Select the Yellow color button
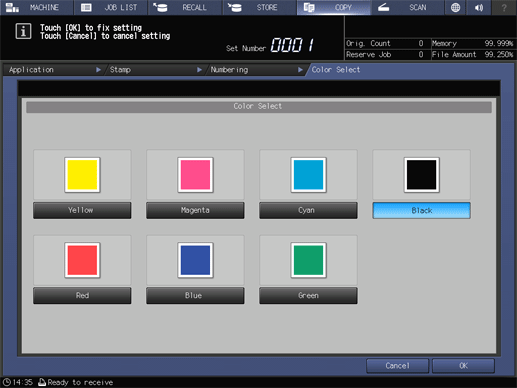Image resolution: width=517 pixels, height=388 pixels. coord(82,210)
